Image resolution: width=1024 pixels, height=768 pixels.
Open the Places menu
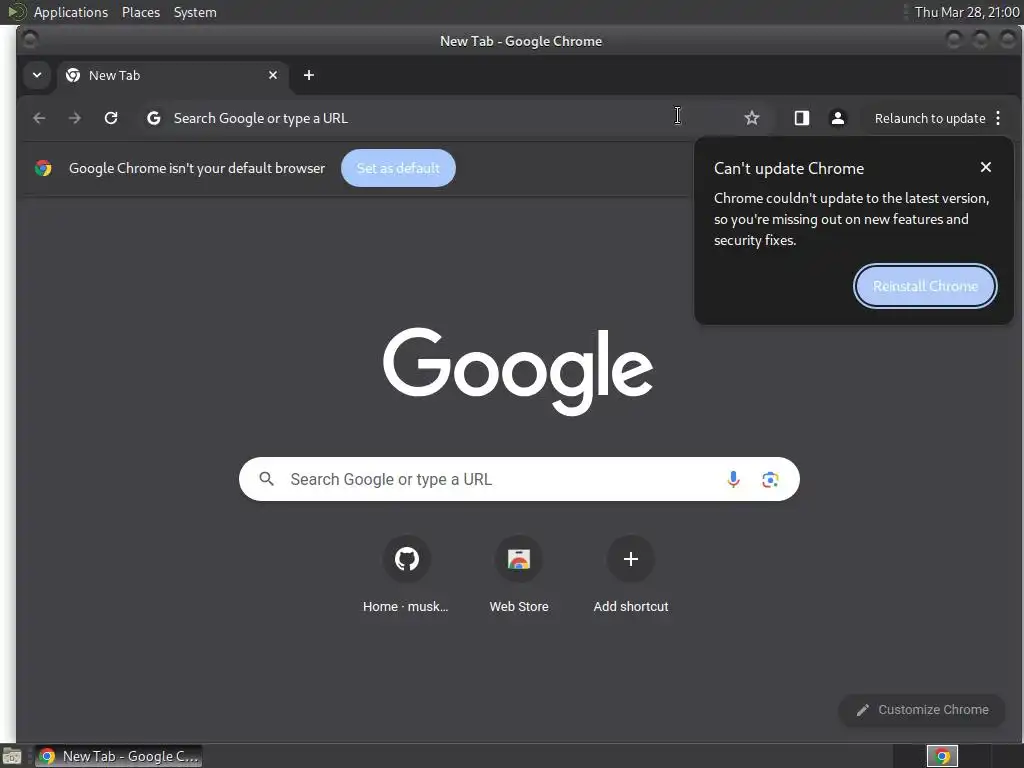click(x=140, y=12)
